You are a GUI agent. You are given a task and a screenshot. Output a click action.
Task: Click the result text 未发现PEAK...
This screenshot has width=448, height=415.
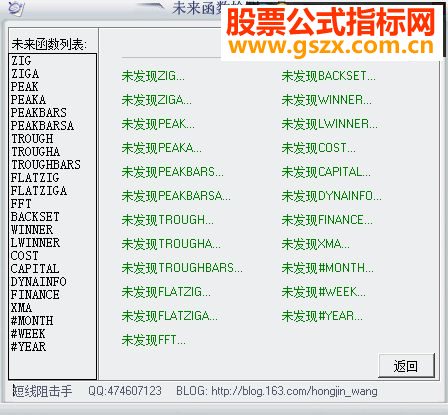point(158,124)
